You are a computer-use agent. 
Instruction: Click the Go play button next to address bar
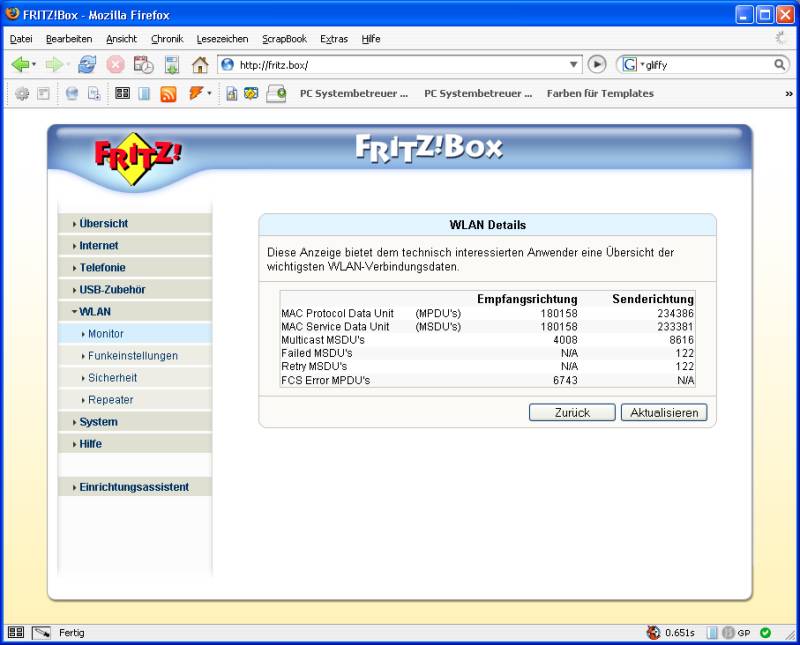coord(597,64)
